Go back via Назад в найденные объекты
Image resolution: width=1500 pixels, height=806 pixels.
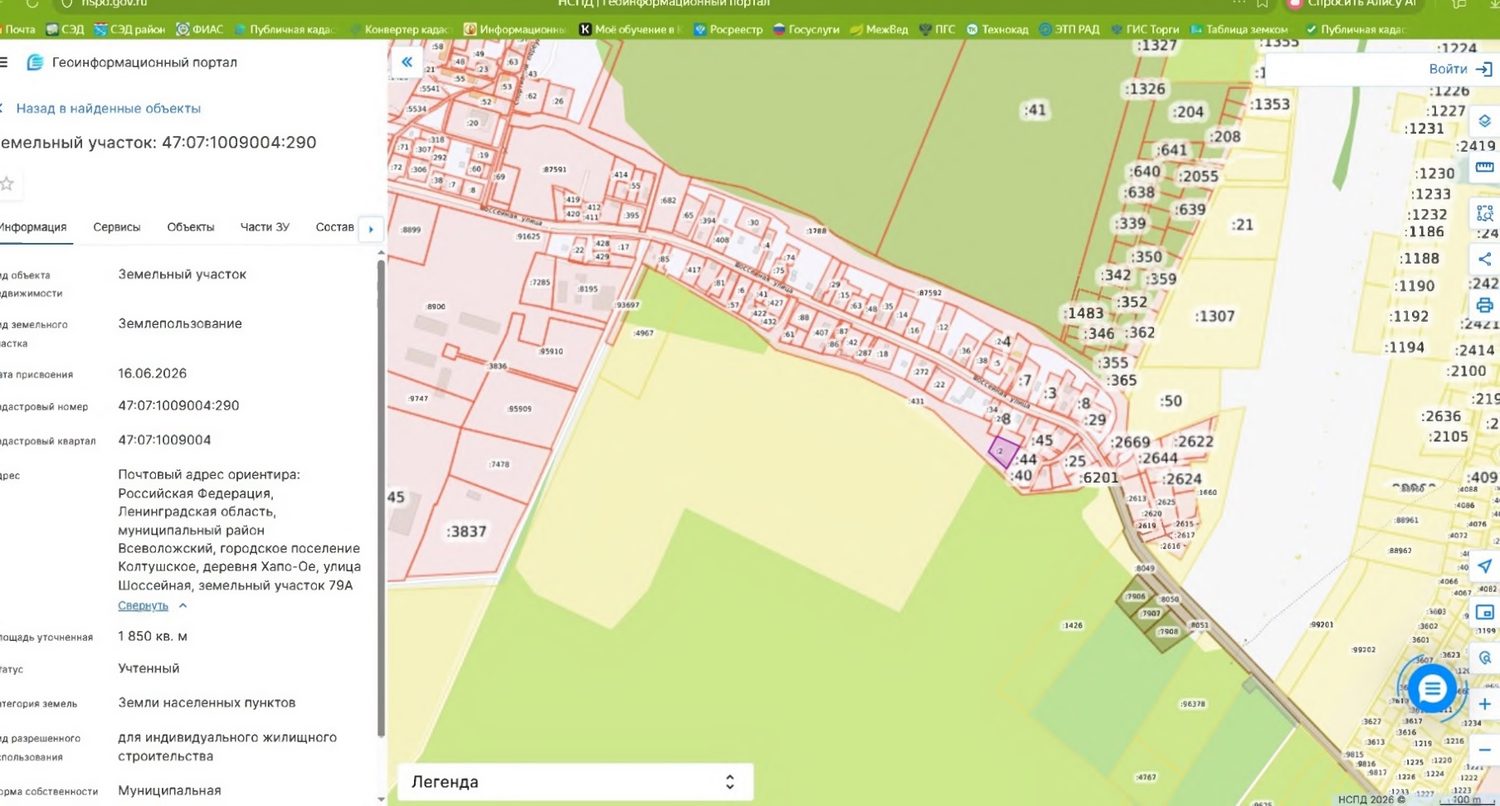(x=101, y=108)
